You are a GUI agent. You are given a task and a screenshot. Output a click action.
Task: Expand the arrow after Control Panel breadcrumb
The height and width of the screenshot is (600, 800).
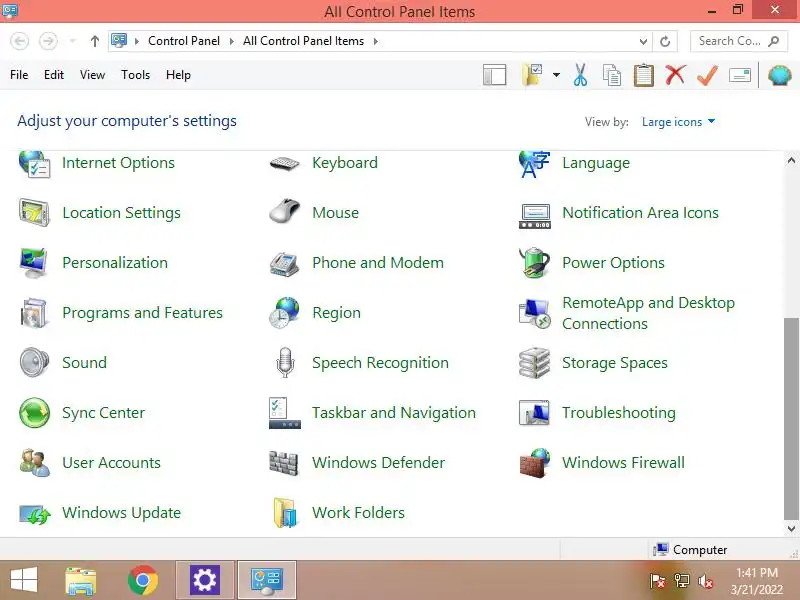[x=232, y=41]
